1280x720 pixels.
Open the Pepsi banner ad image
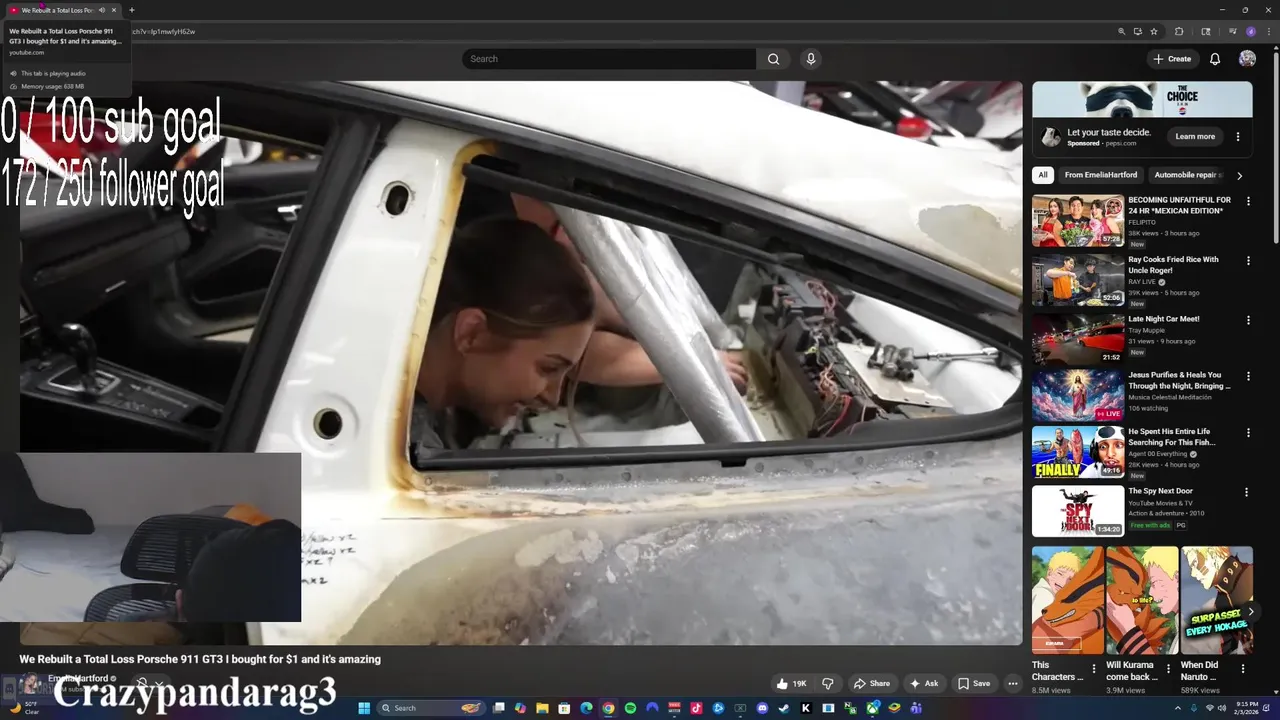point(1142,100)
